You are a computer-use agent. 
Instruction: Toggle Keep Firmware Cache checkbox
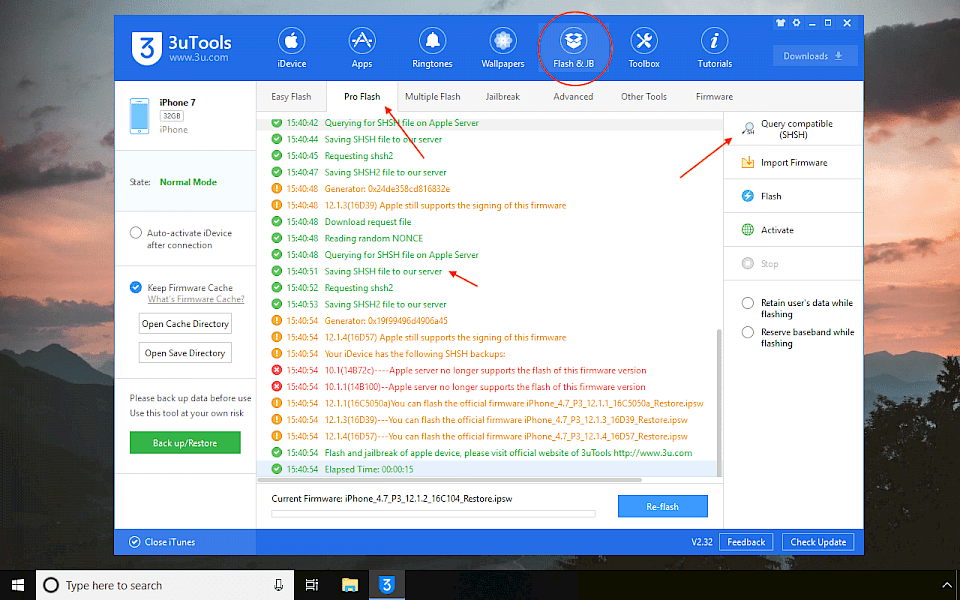click(136, 287)
